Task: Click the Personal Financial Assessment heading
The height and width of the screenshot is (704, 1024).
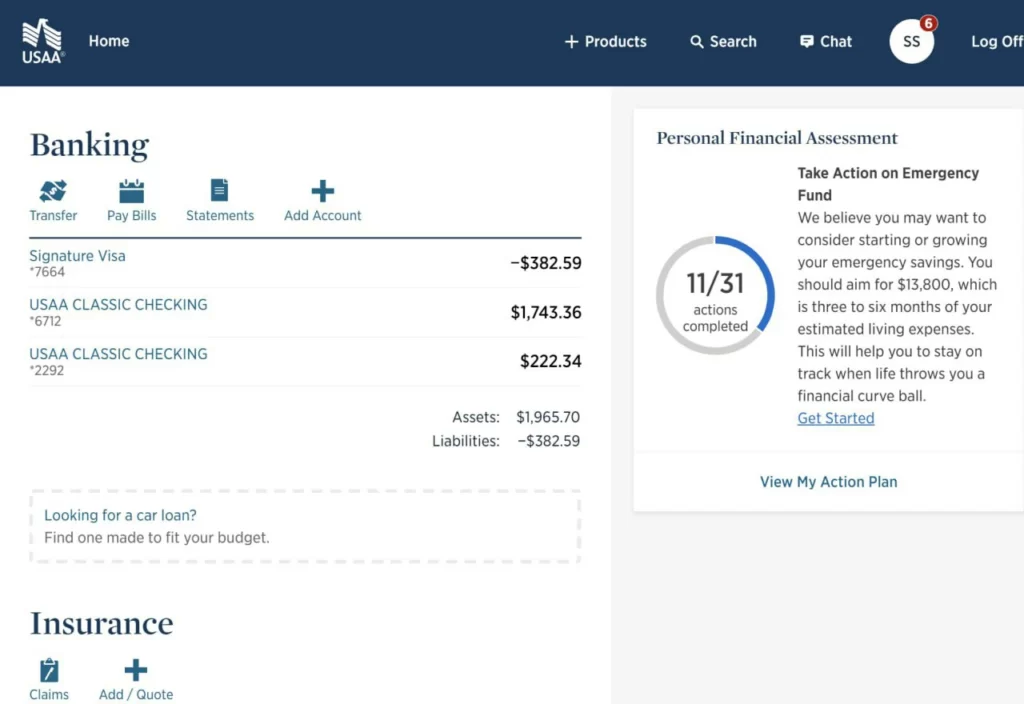Action: [x=776, y=138]
